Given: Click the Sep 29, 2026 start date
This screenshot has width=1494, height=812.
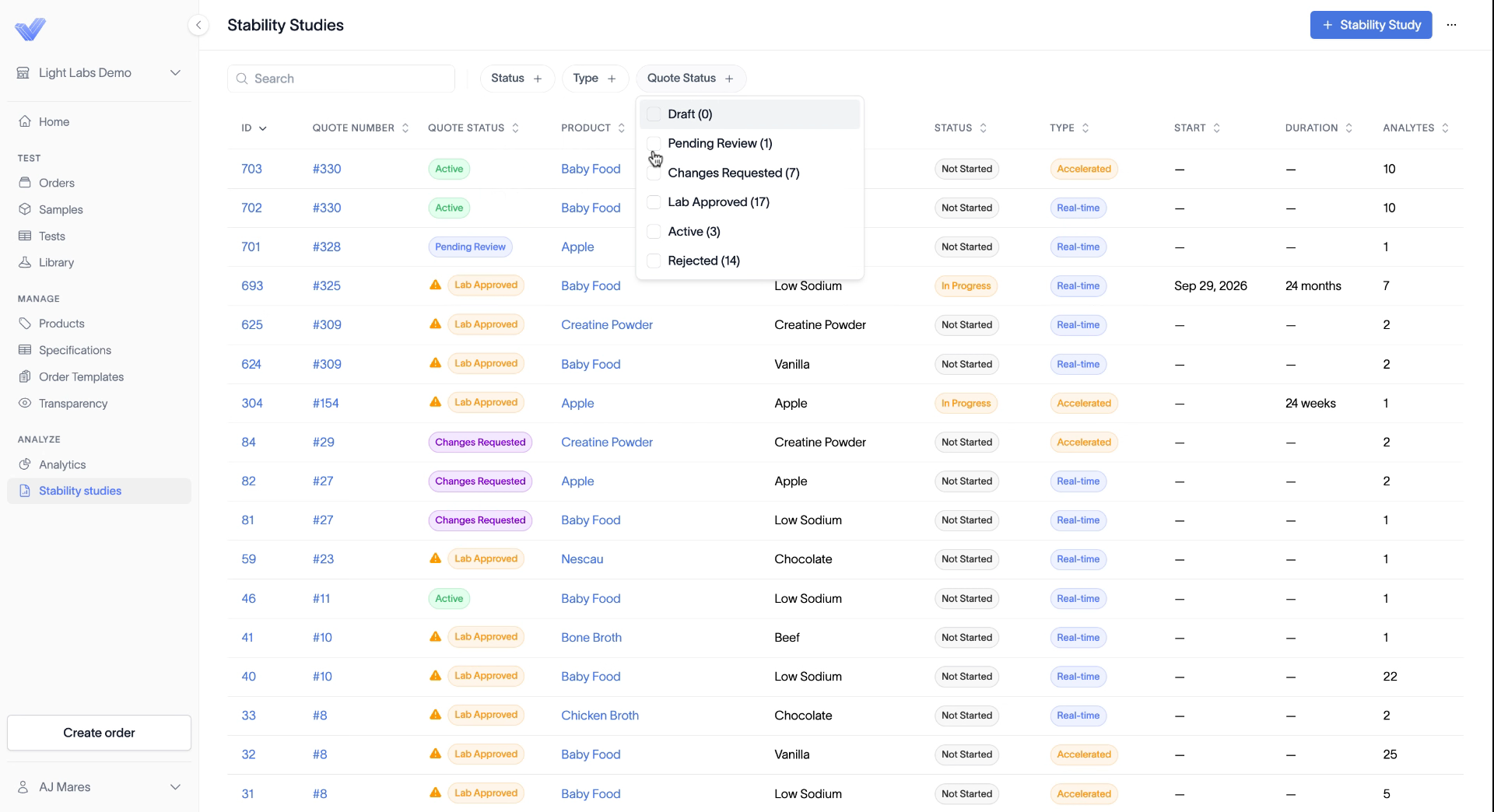Looking at the screenshot, I should coord(1211,285).
